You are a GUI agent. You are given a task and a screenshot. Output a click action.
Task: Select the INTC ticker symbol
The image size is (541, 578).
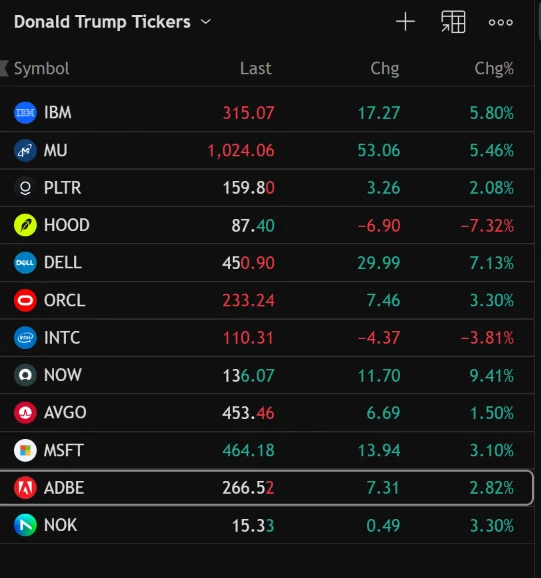pos(62,338)
